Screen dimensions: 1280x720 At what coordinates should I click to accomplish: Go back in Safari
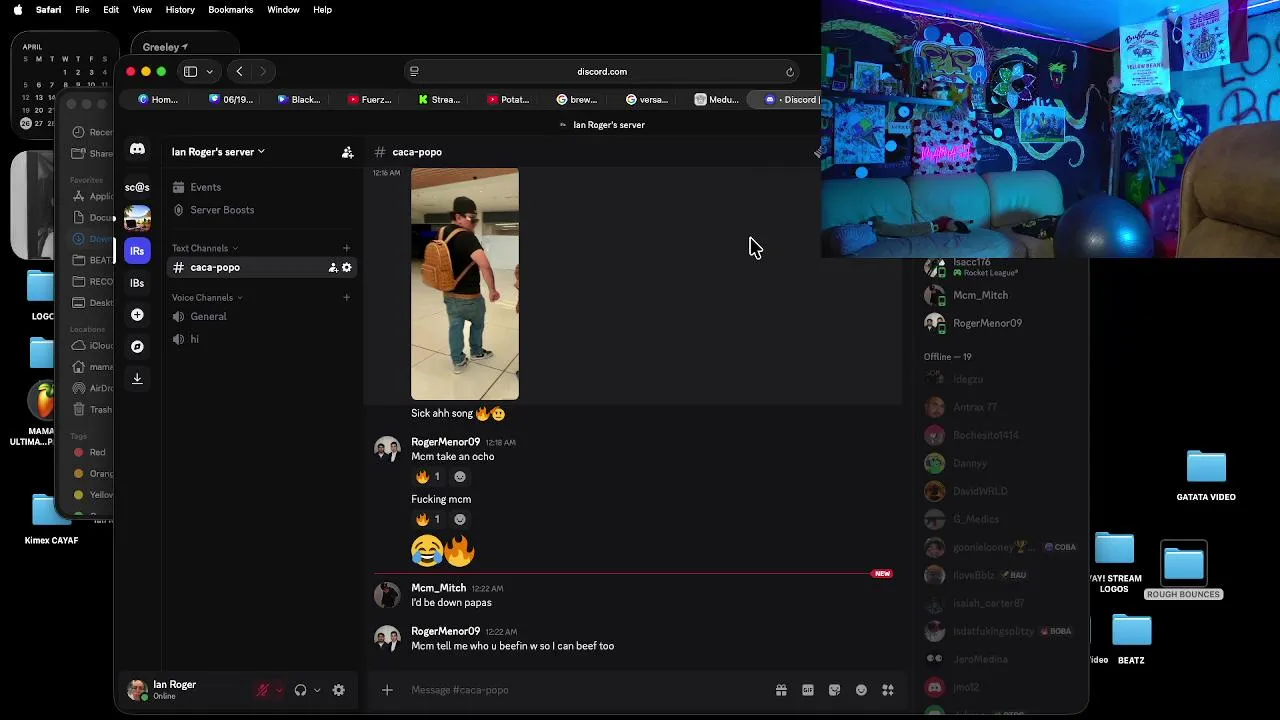click(x=239, y=71)
